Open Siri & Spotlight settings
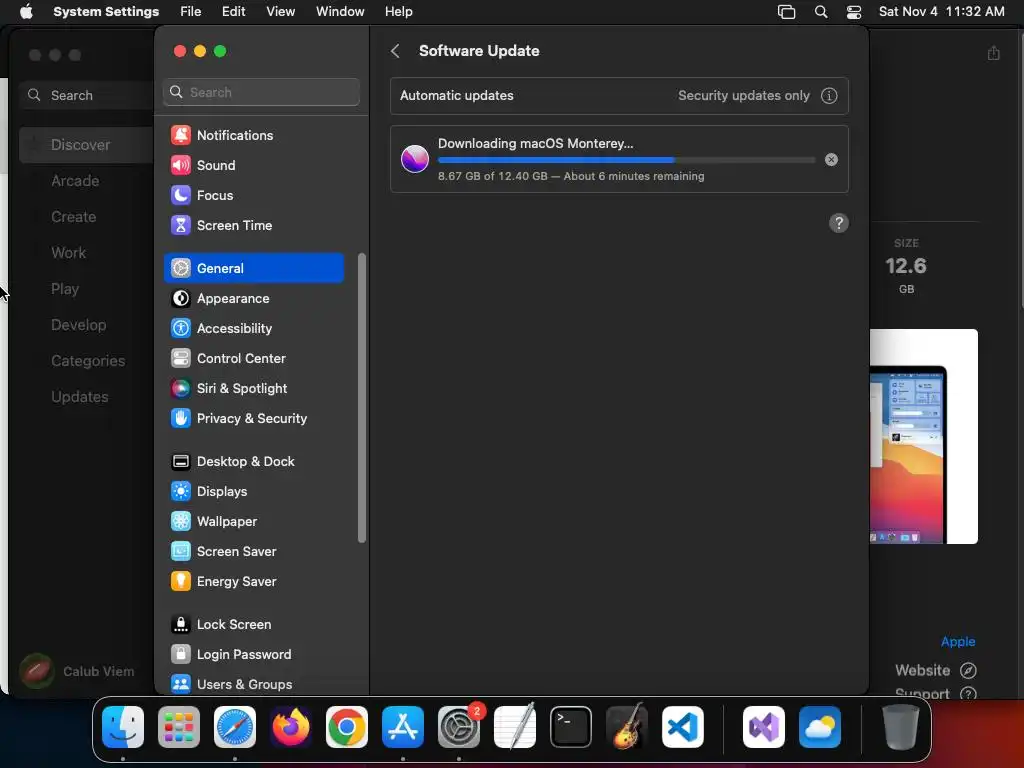Screen dimensions: 1024x768 [253, 389]
